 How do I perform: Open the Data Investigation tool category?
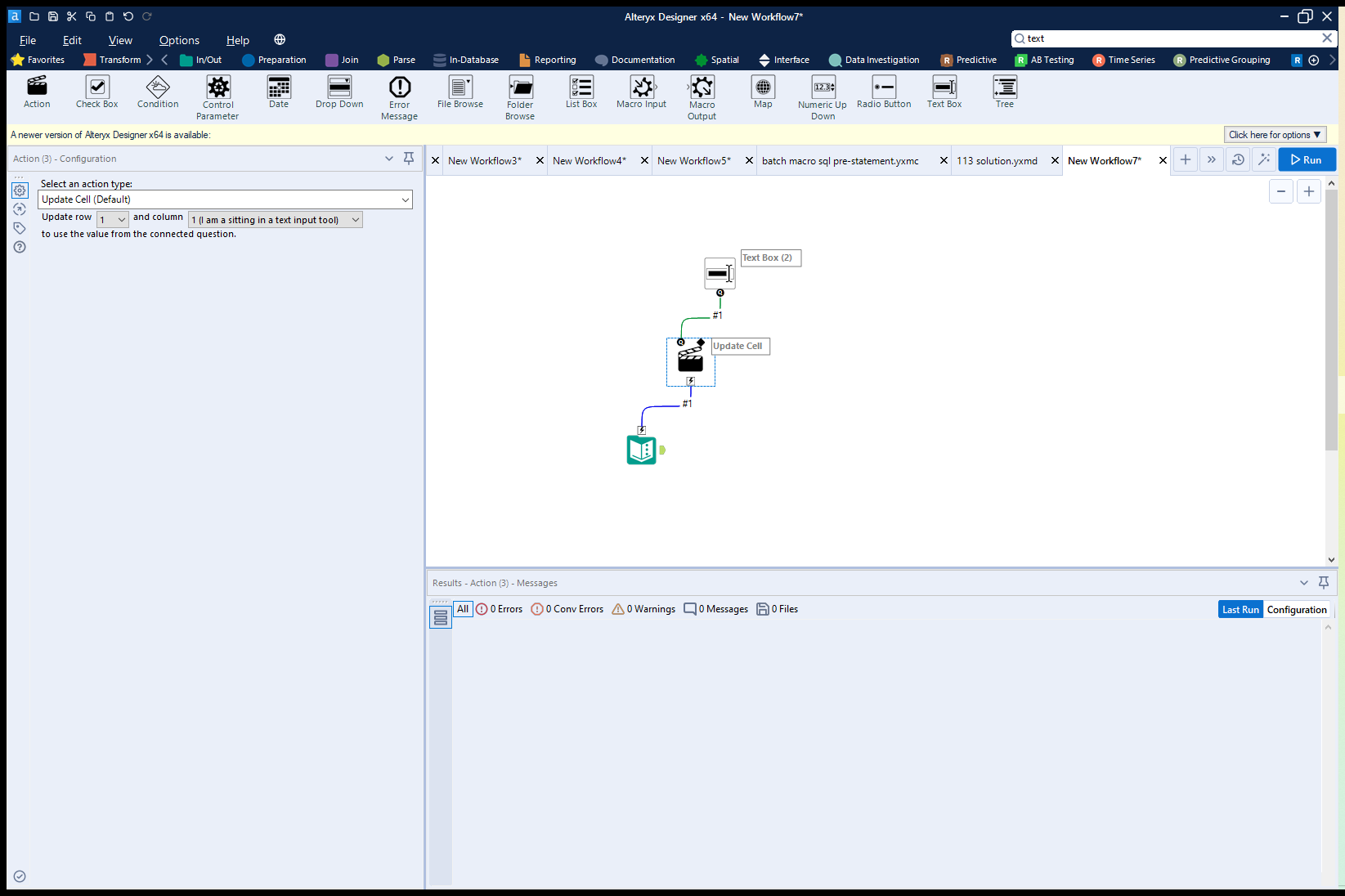click(x=873, y=59)
